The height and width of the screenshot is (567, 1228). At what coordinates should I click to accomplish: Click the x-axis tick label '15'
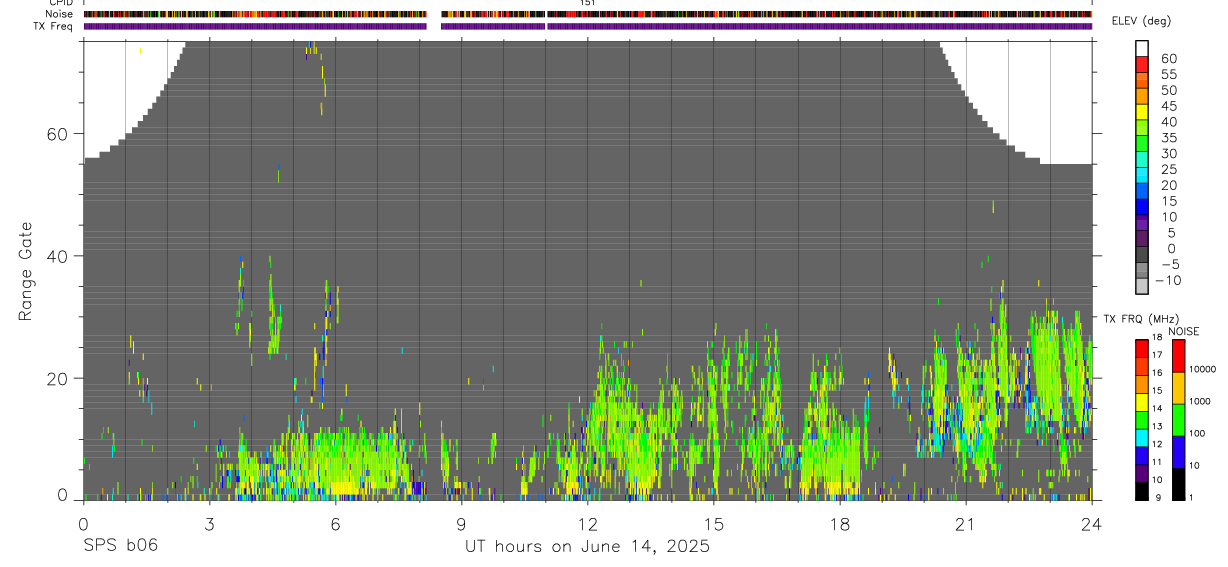713,524
